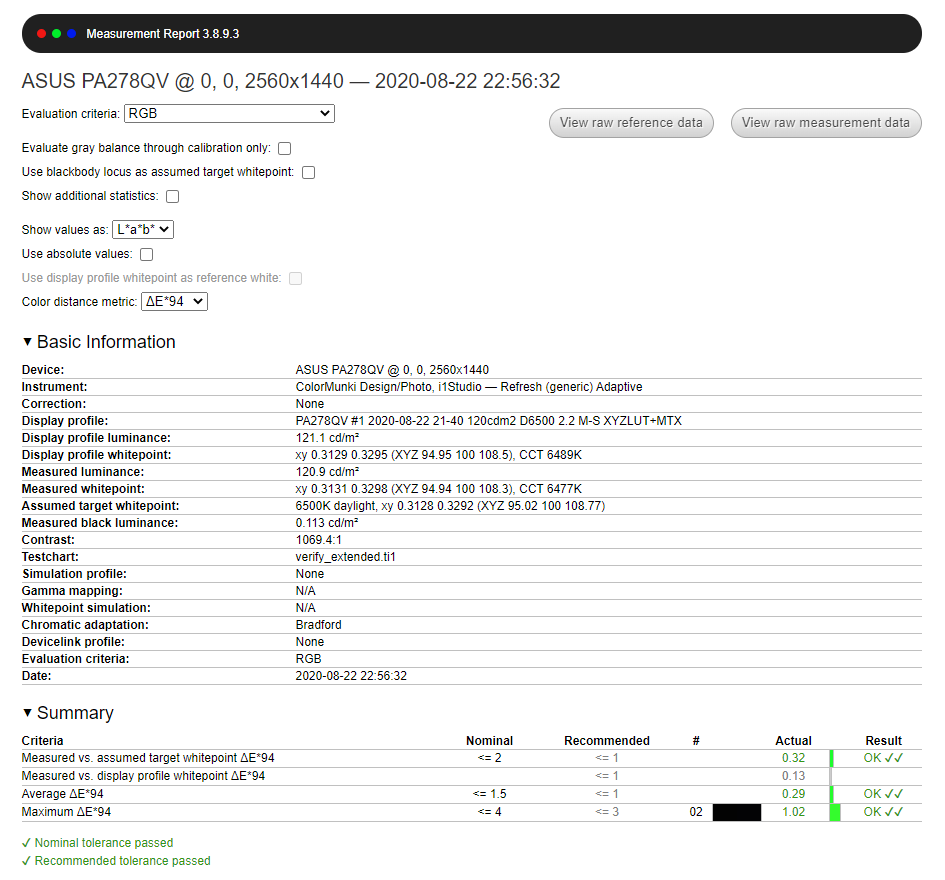
Task: Select the Measured luminance value 120.9 cd/m²
Action: pos(327,472)
